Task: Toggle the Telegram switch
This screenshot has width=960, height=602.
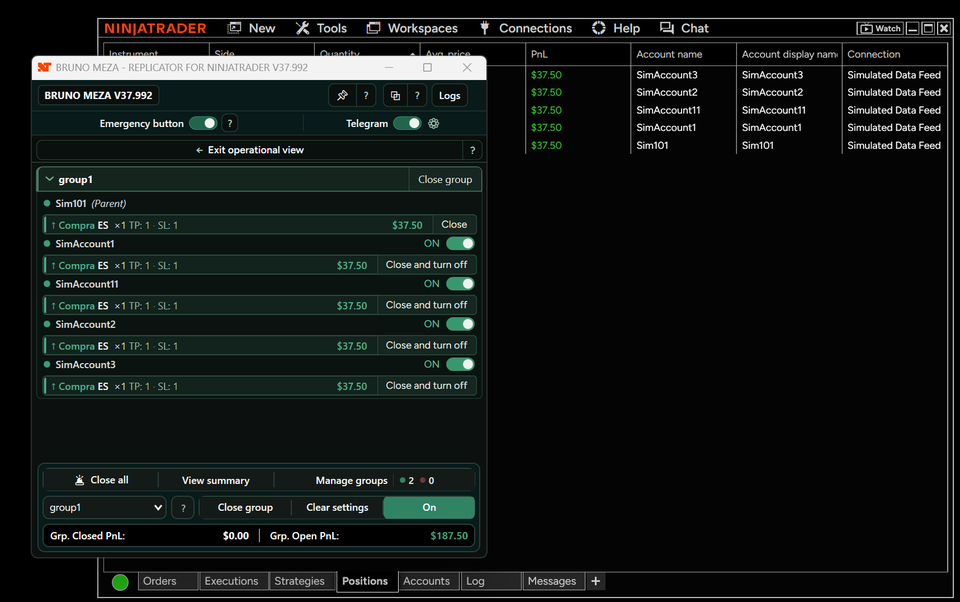Action: (x=407, y=124)
